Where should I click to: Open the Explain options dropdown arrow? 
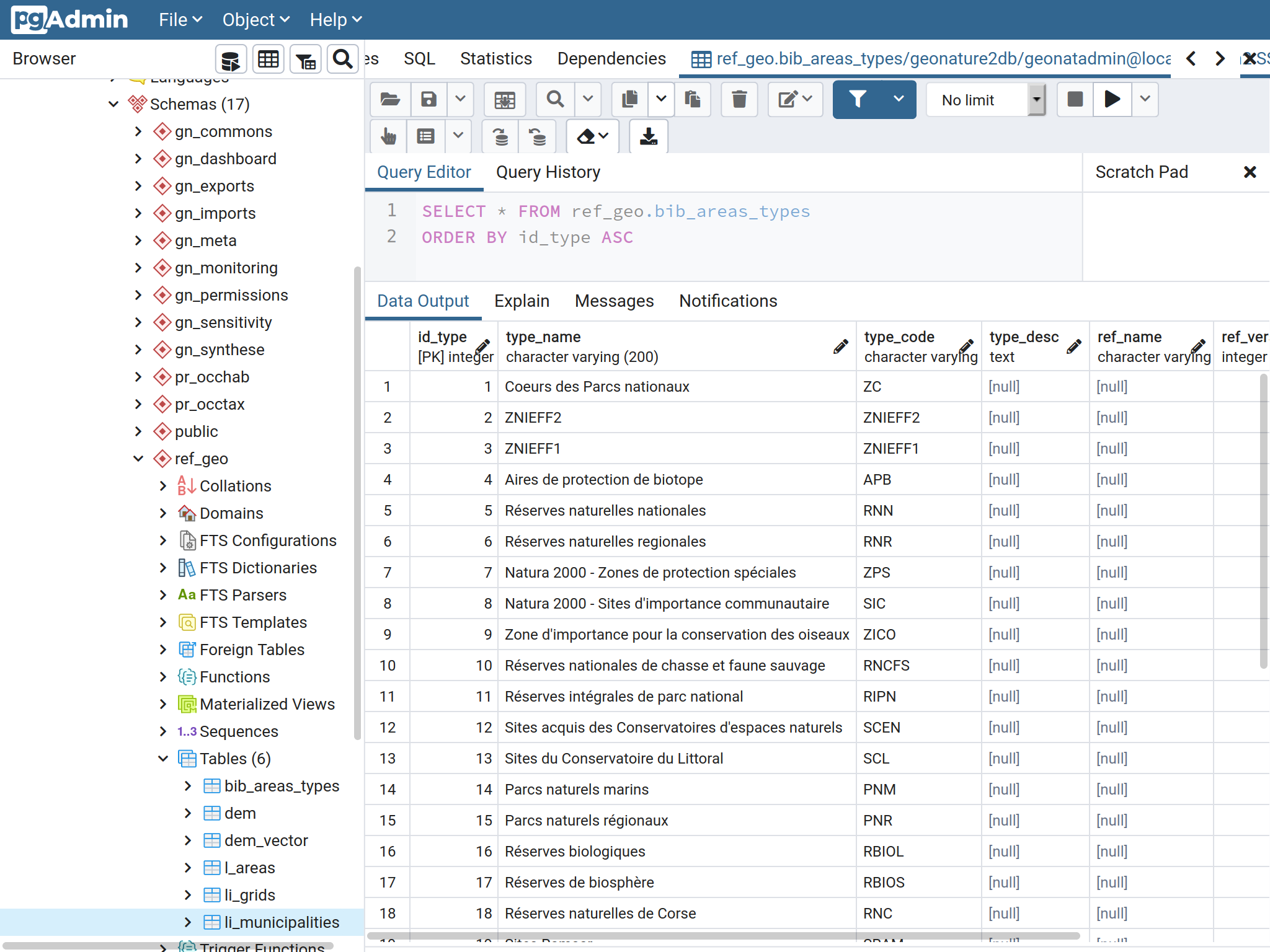[458, 136]
